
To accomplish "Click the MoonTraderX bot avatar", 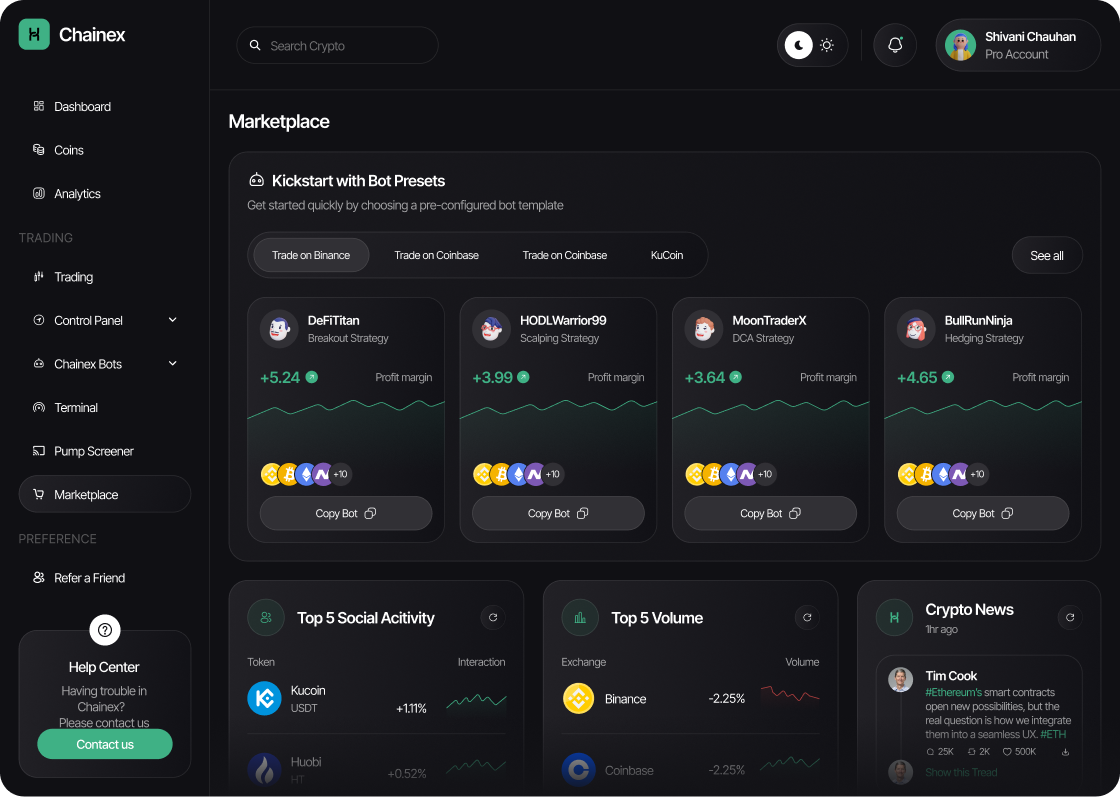I will click(704, 329).
